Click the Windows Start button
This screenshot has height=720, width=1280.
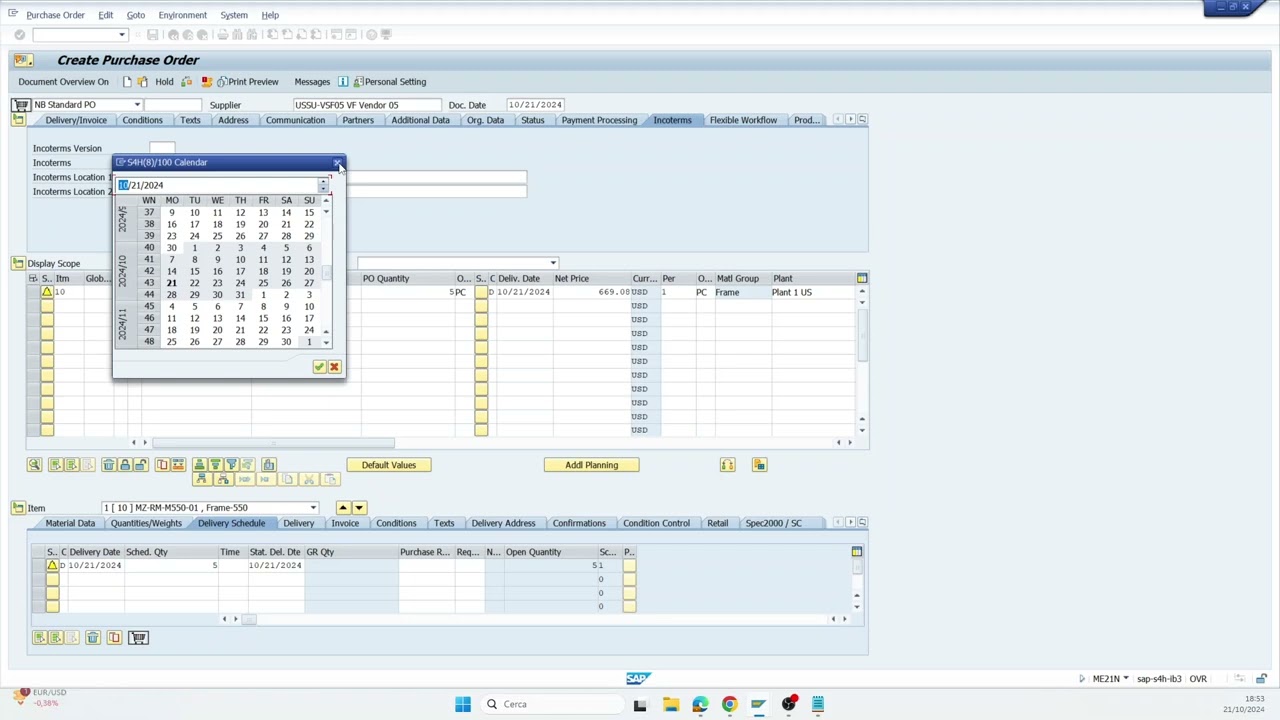(462, 704)
